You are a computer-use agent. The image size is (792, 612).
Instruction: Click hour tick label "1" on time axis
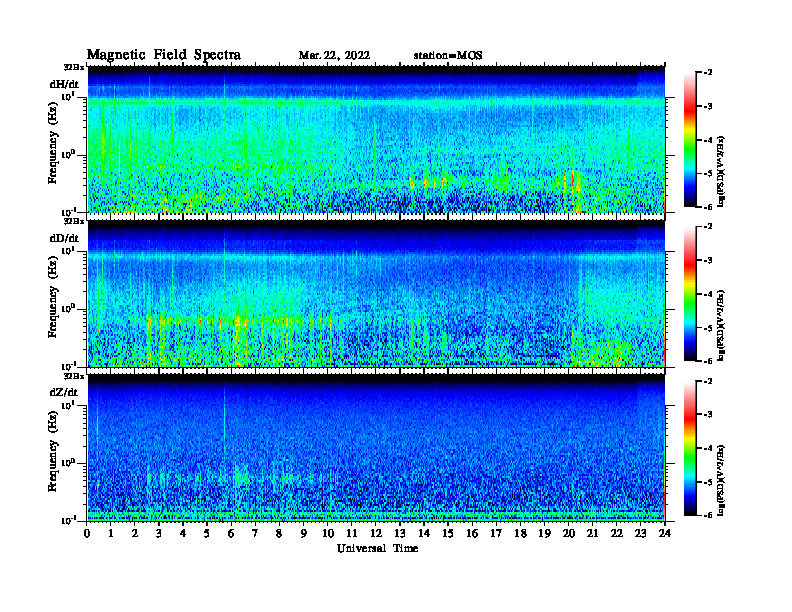[111, 533]
